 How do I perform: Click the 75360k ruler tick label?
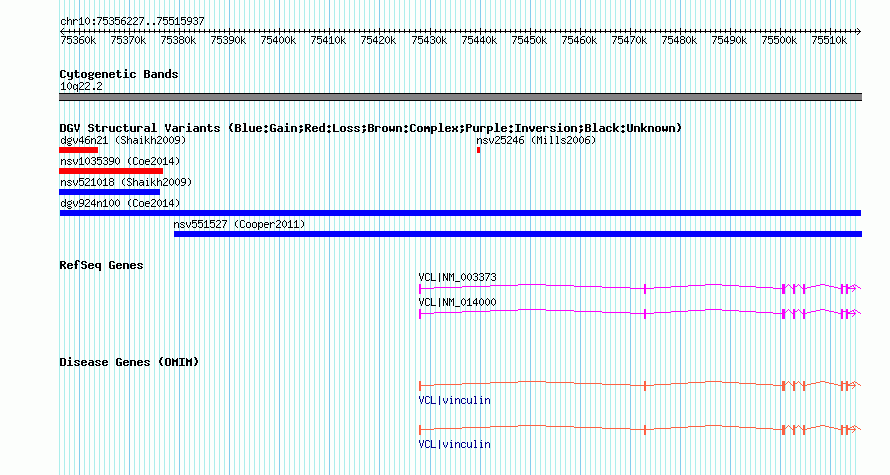tap(78, 40)
